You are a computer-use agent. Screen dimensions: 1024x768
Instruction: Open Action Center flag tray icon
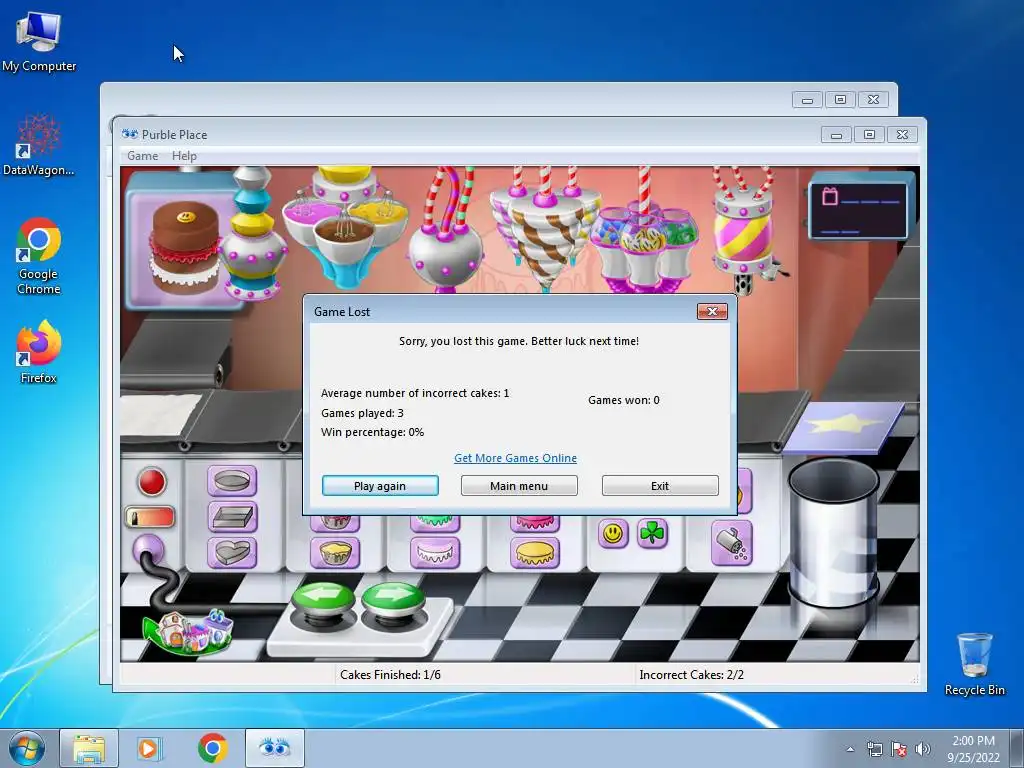tap(899, 749)
